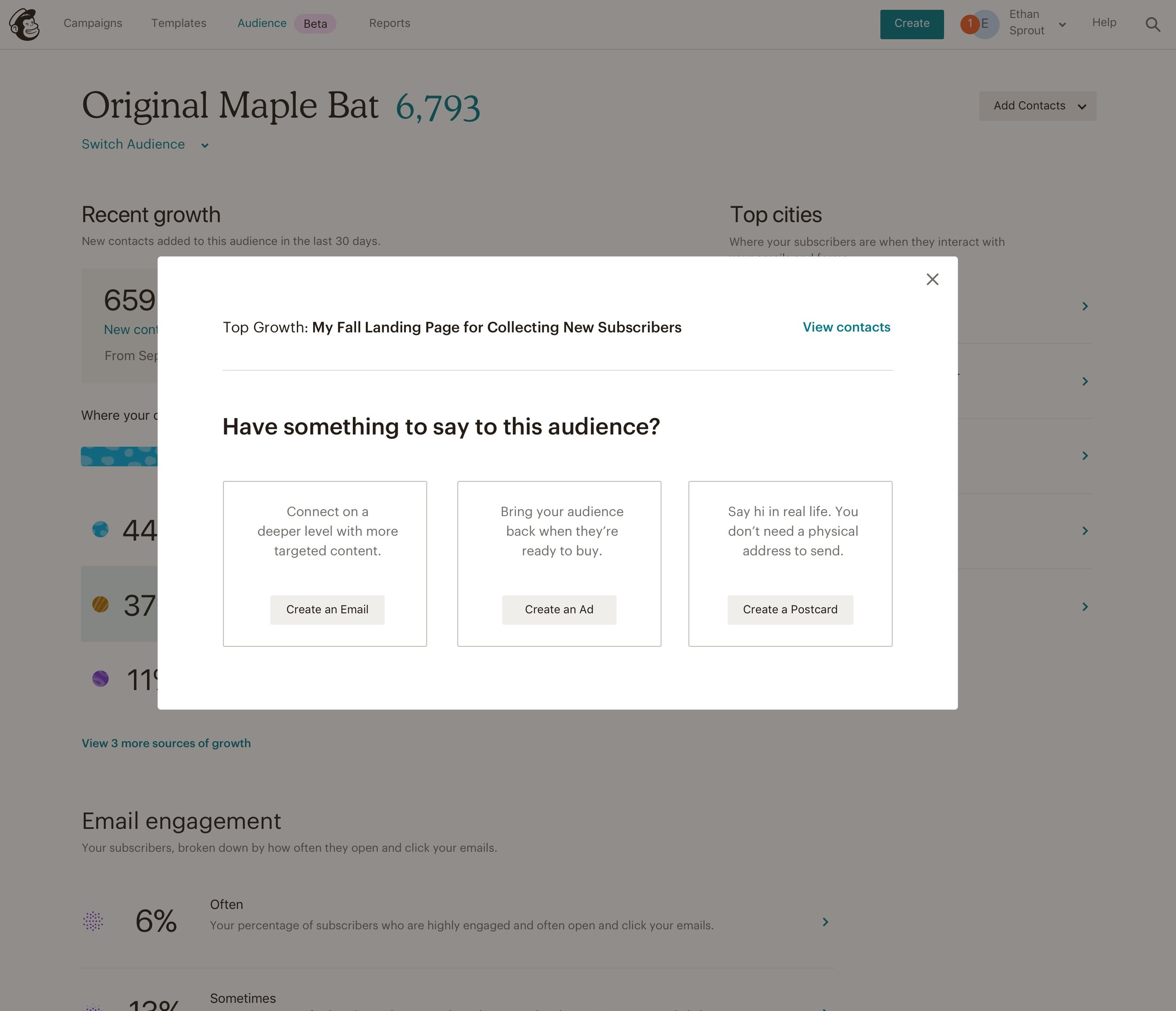Click the Often engagement label
1176x1011 pixels.
[226, 905]
